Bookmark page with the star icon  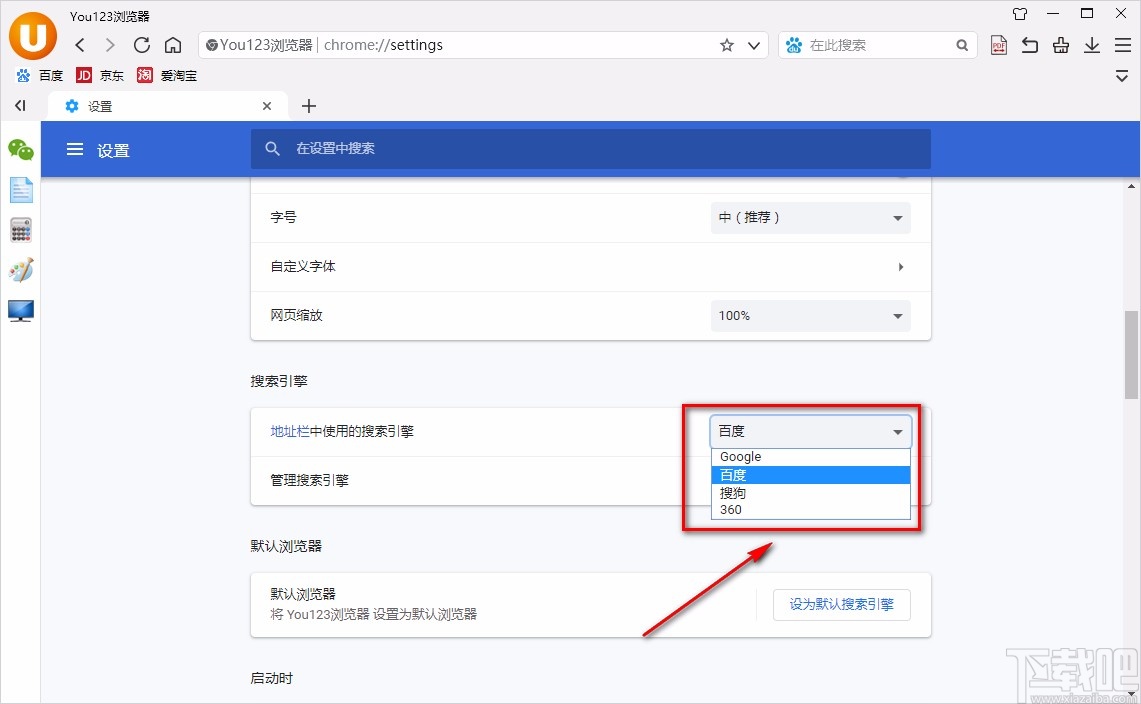pos(726,45)
